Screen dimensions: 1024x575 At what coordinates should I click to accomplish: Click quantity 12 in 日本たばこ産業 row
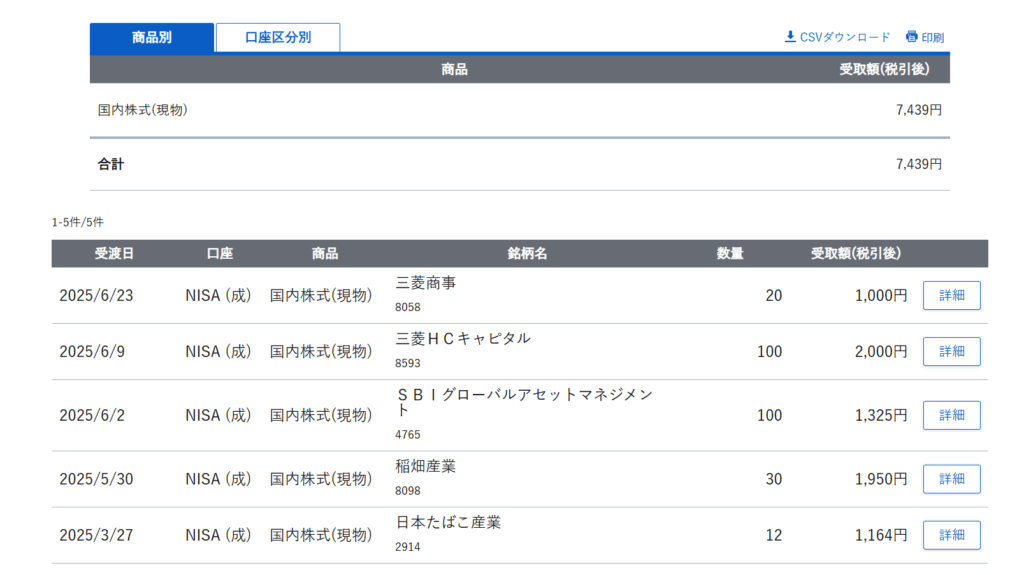774,535
